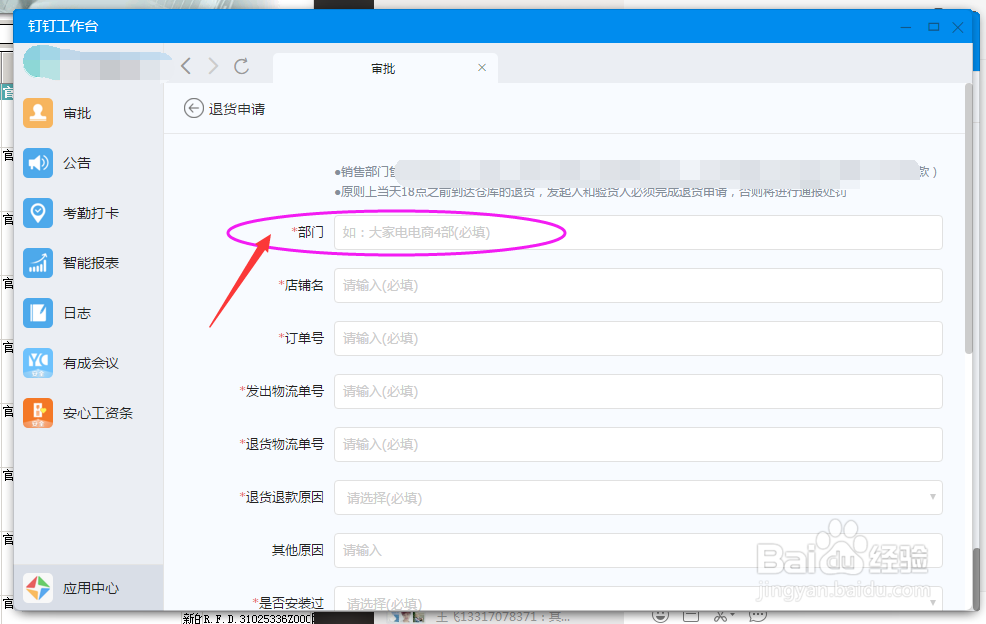Go back via the 退货申请 back arrow
Image resolution: width=986 pixels, height=624 pixels.
pyautogui.click(x=192, y=108)
